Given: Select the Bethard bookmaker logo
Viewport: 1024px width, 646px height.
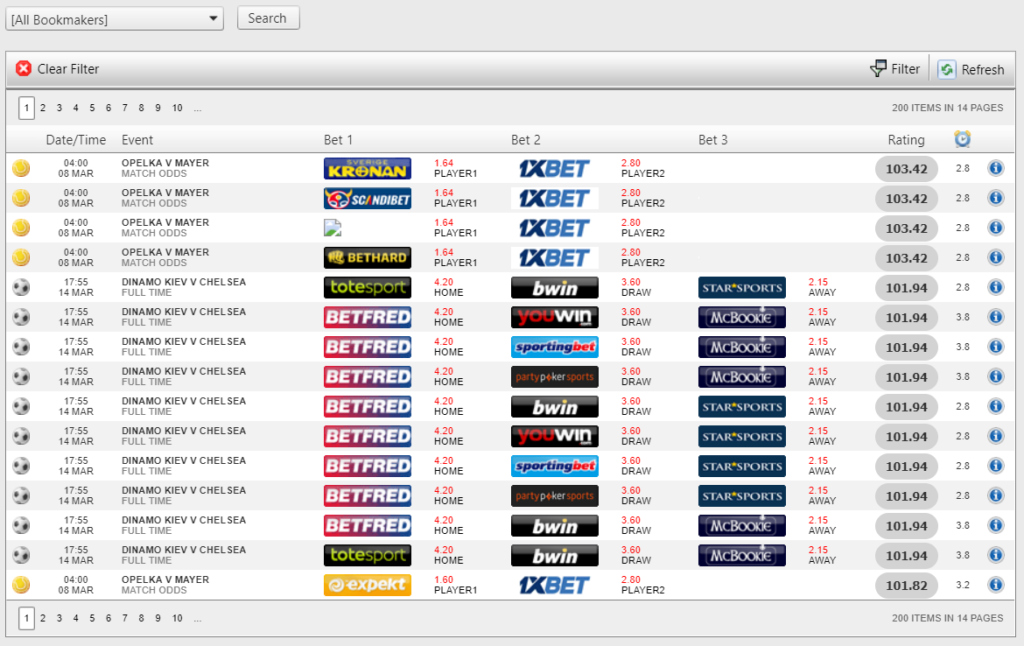Looking at the screenshot, I should [x=368, y=258].
